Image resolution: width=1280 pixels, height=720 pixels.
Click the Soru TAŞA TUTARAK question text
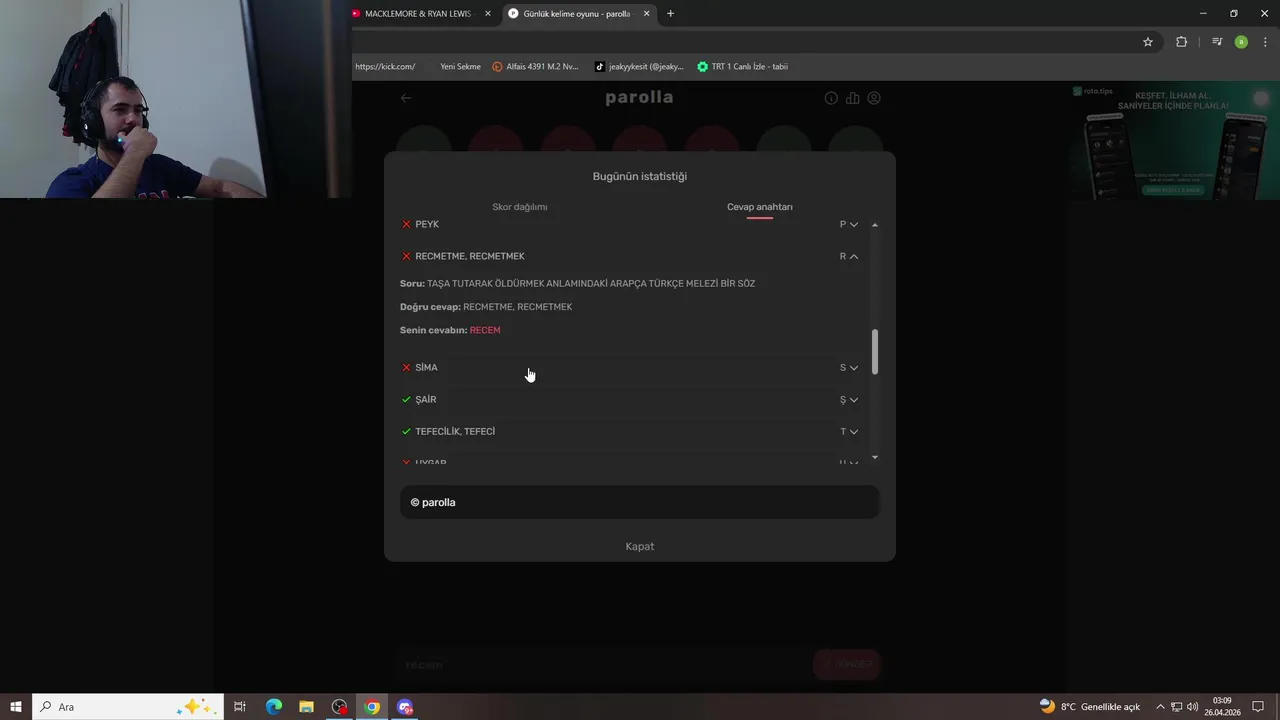pyautogui.click(x=577, y=284)
